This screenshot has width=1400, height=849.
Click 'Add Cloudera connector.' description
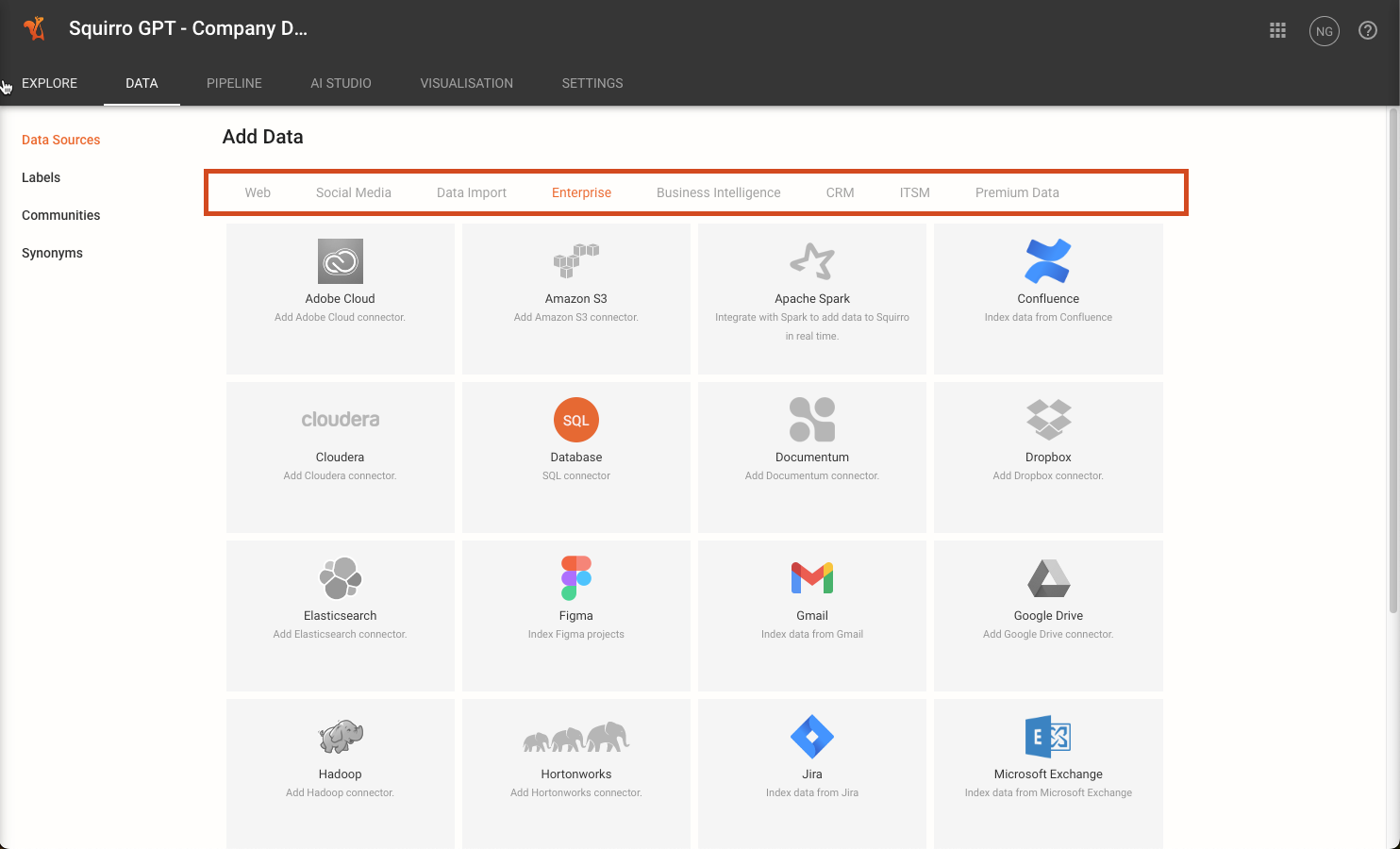pyautogui.click(x=340, y=475)
